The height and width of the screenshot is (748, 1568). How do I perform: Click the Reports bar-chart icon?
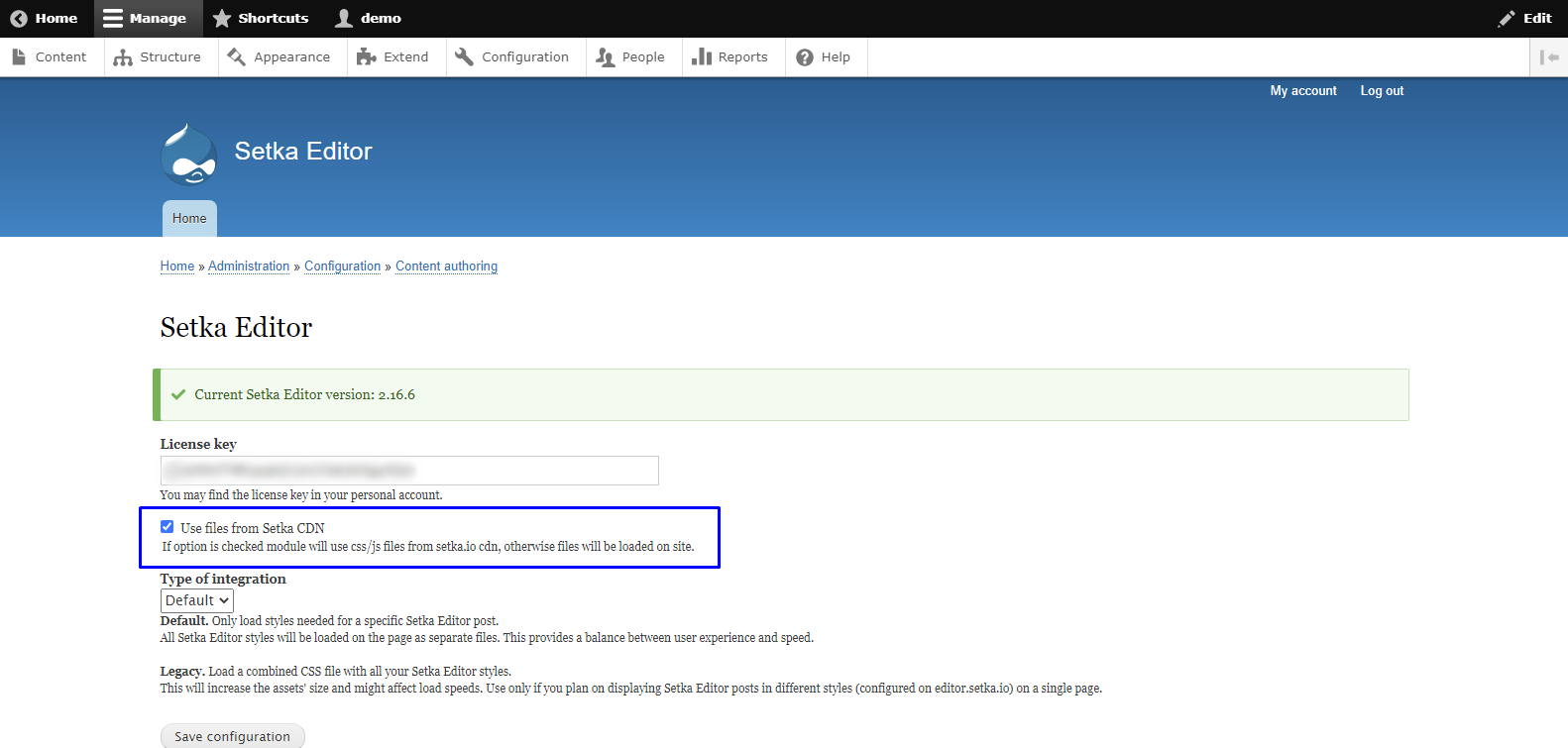[x=702, y=57]
